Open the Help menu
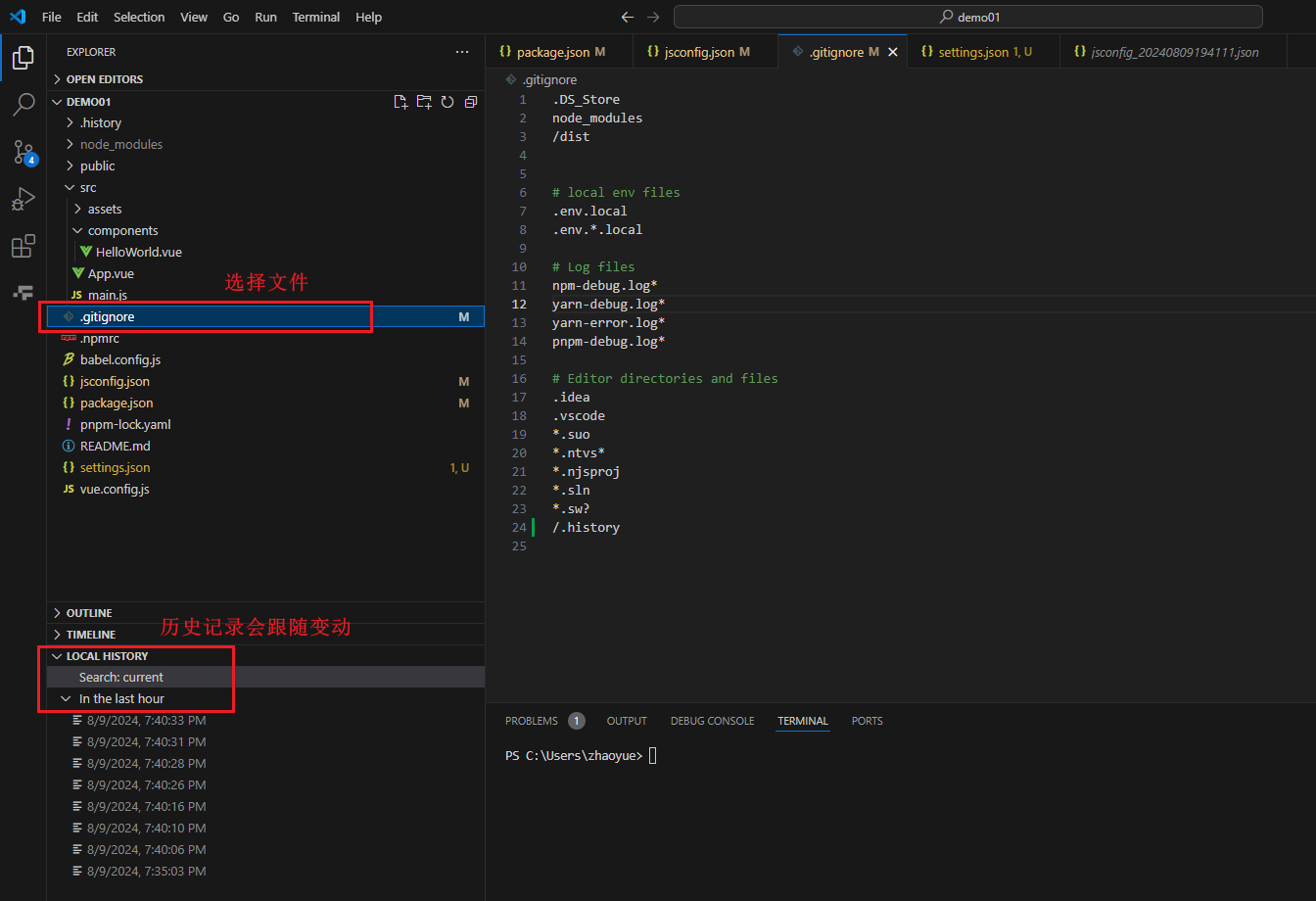The image size is (1316, 901). 369,17
